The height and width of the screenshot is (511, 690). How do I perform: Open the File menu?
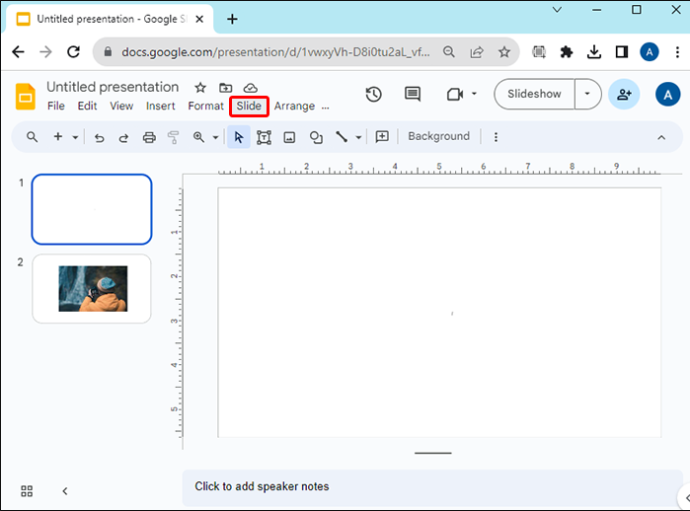56,106
